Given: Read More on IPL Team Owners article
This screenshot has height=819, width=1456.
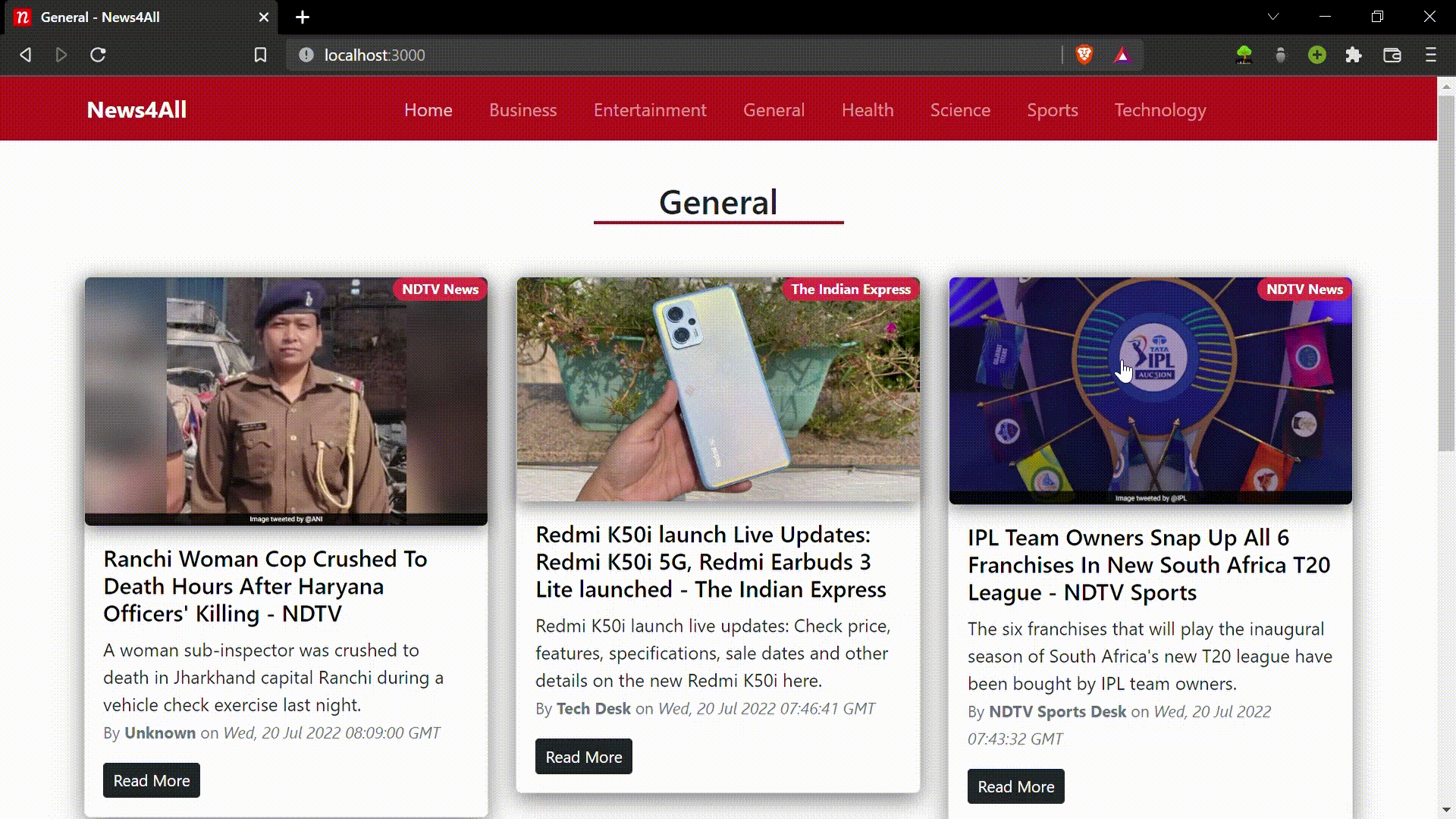Looking at the screenshot, I should click(1016, 786).
